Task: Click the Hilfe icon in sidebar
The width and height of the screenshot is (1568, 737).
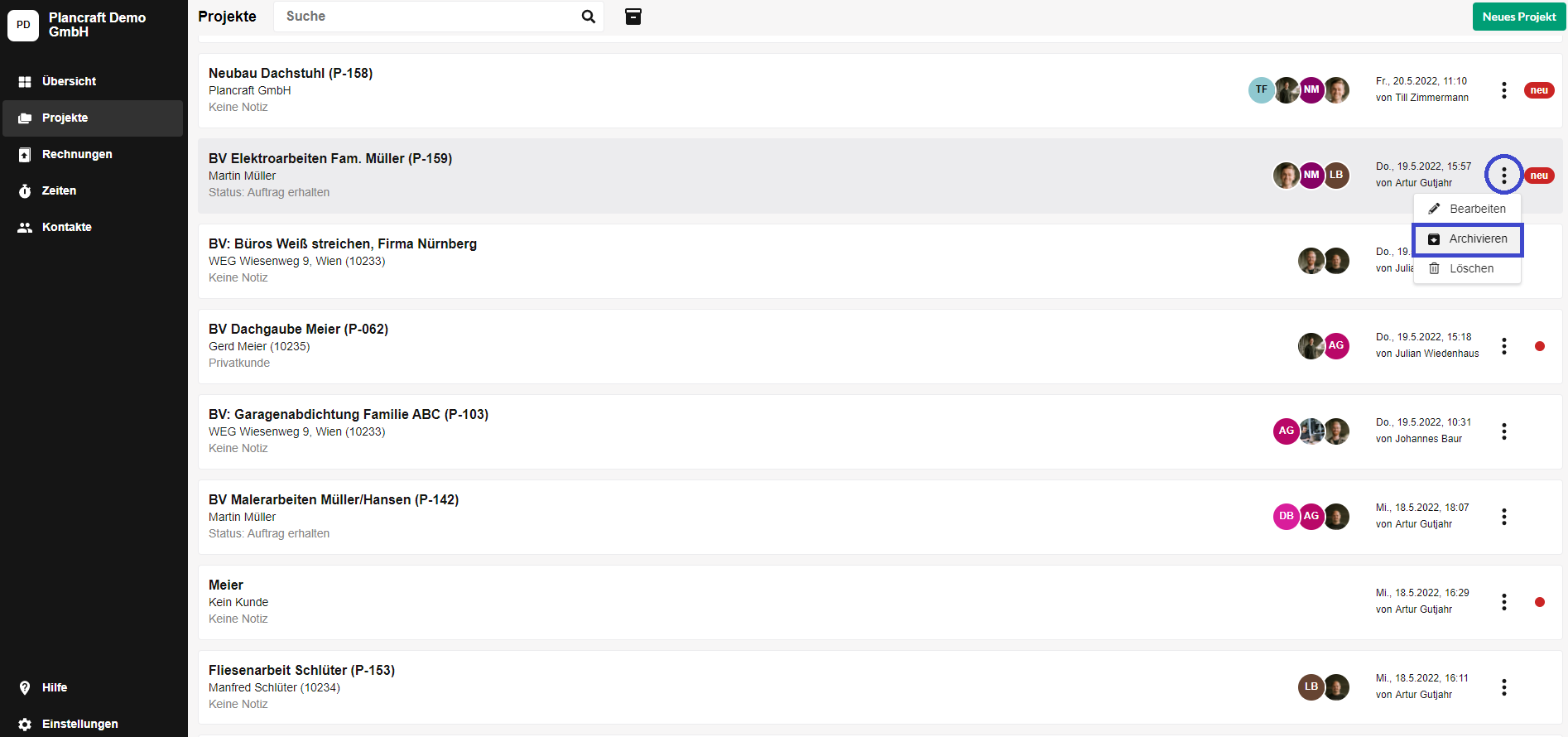Action: tap(25, 687)
